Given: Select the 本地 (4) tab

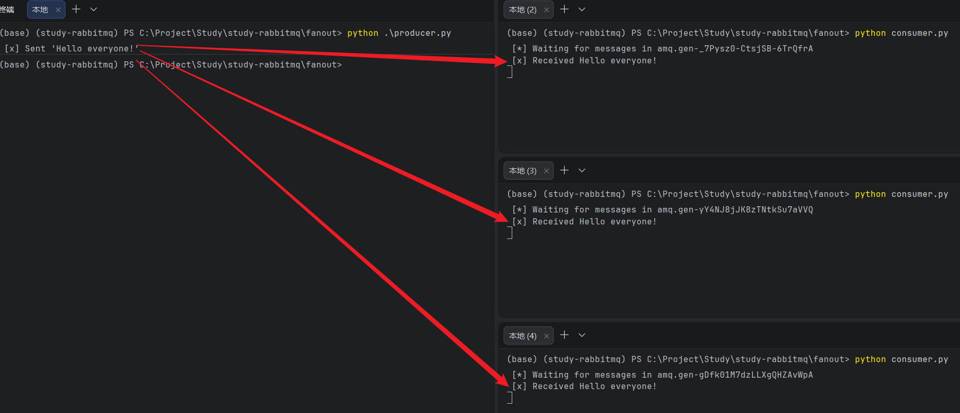Looking at the screenshot, I should pos(522,335).
